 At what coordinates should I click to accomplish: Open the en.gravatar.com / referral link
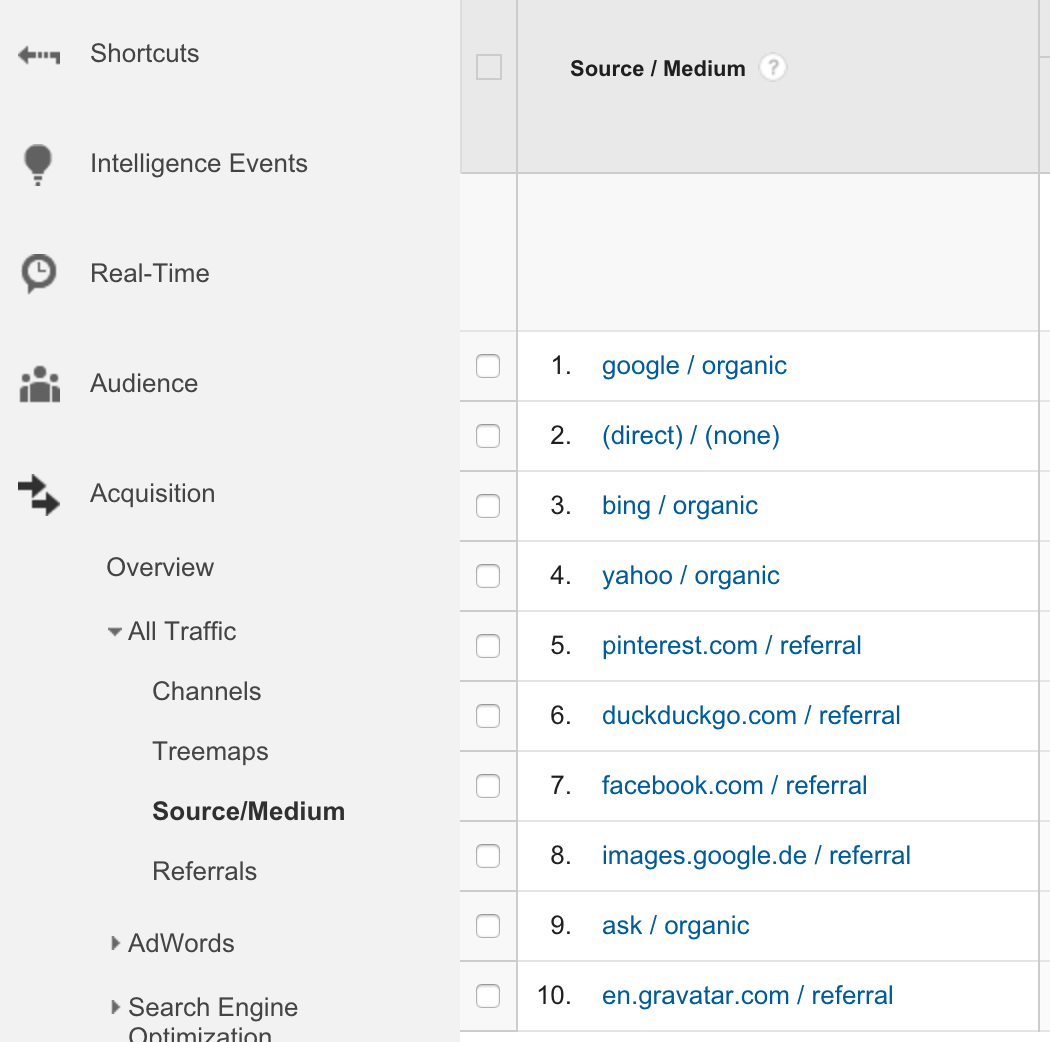click(x=747, y=996)
